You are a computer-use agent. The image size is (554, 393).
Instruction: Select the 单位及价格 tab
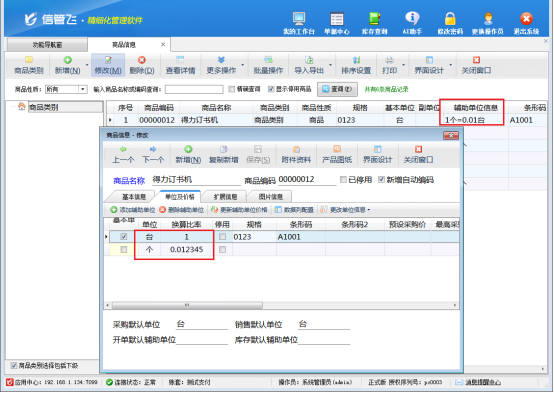click(180, 197)
